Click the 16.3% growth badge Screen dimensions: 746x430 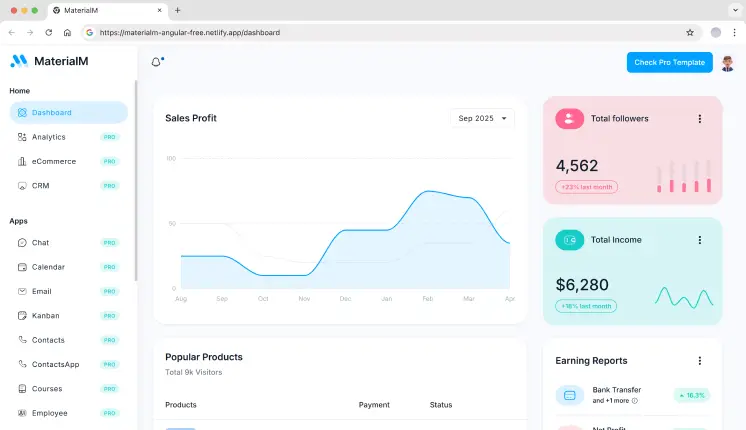[x=692, y=395]
